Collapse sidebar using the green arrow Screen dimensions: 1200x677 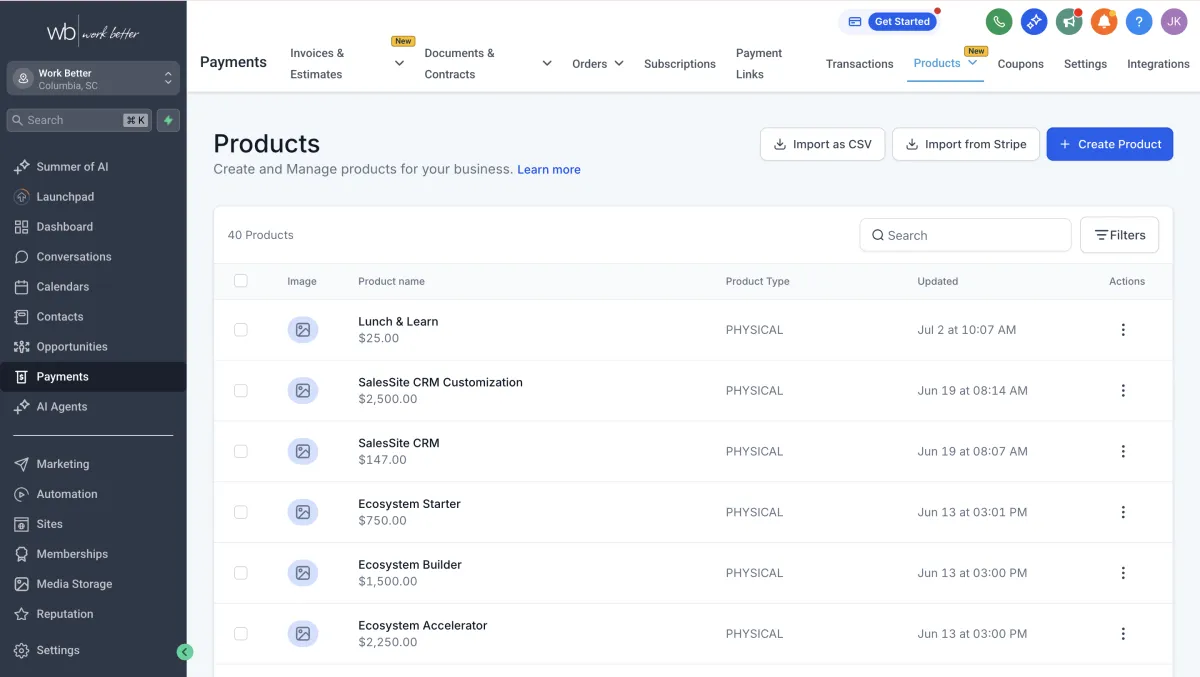tap(184, 651)
